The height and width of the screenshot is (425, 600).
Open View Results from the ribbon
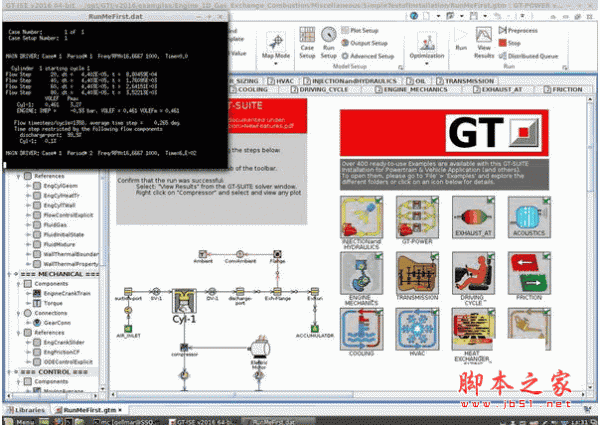pyautogui.click(x=484, y=42)
